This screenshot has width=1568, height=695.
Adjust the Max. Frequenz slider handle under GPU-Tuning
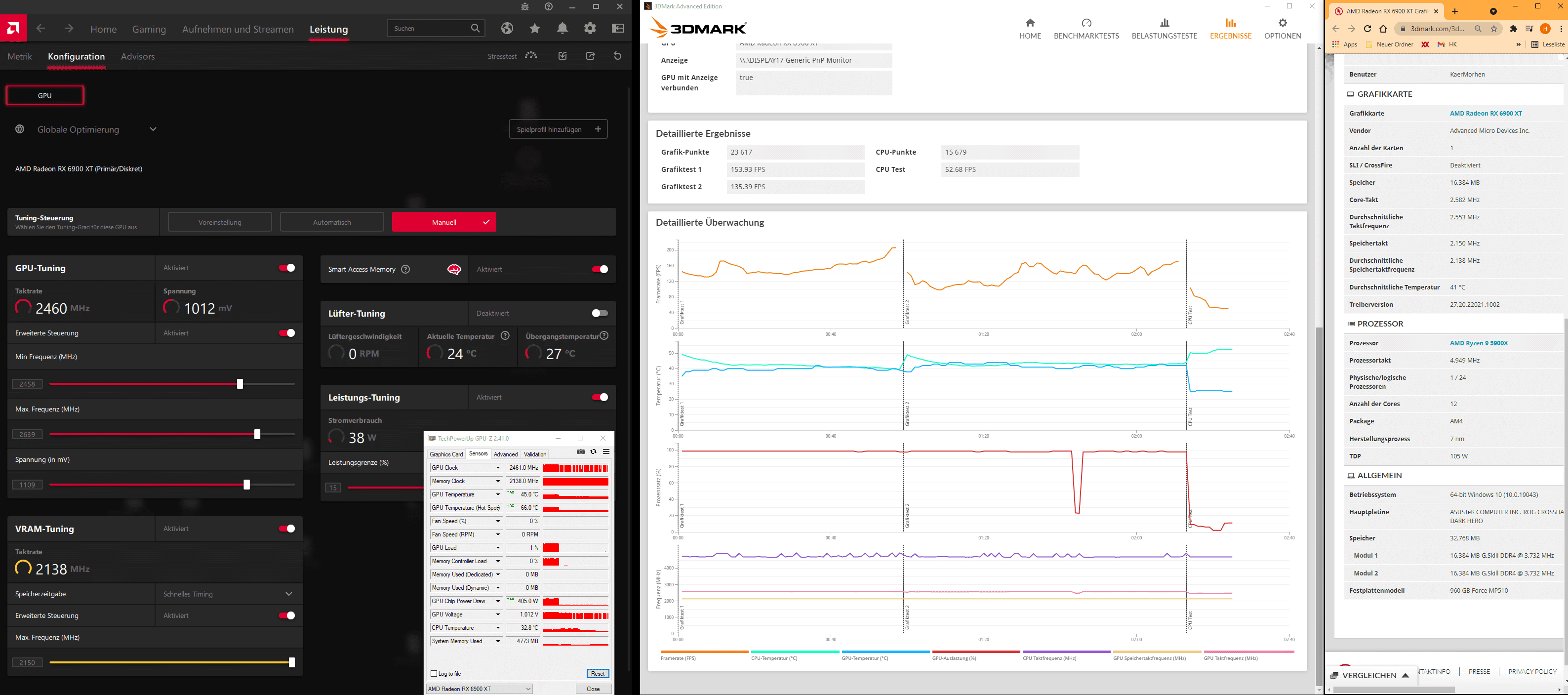click(257, 435)
